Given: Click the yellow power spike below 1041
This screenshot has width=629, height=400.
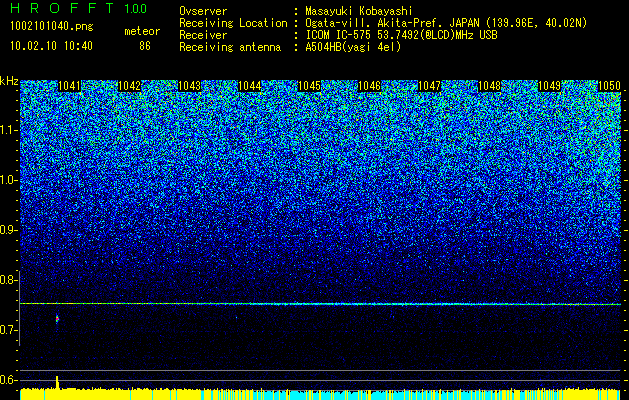Looking at the screenshot, I should 57,382.
